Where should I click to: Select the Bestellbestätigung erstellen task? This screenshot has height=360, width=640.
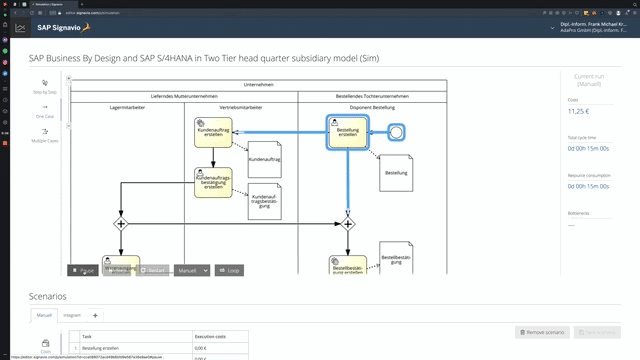pyautogui.click(x=348, y=265)
